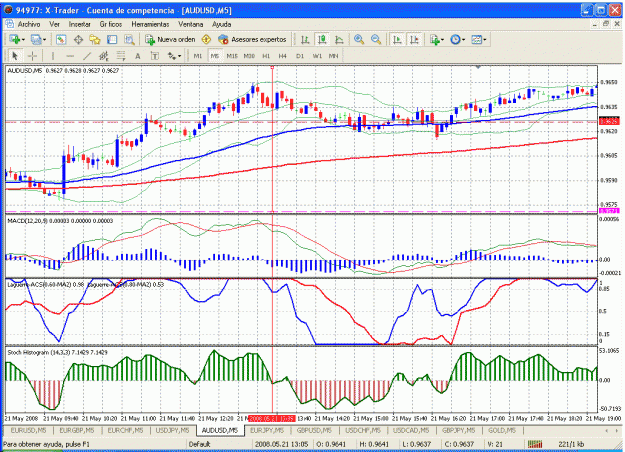The image size is (625, 452).
Task: Switch to USDJPY,M5 chart tab
Action: point(172,430)
